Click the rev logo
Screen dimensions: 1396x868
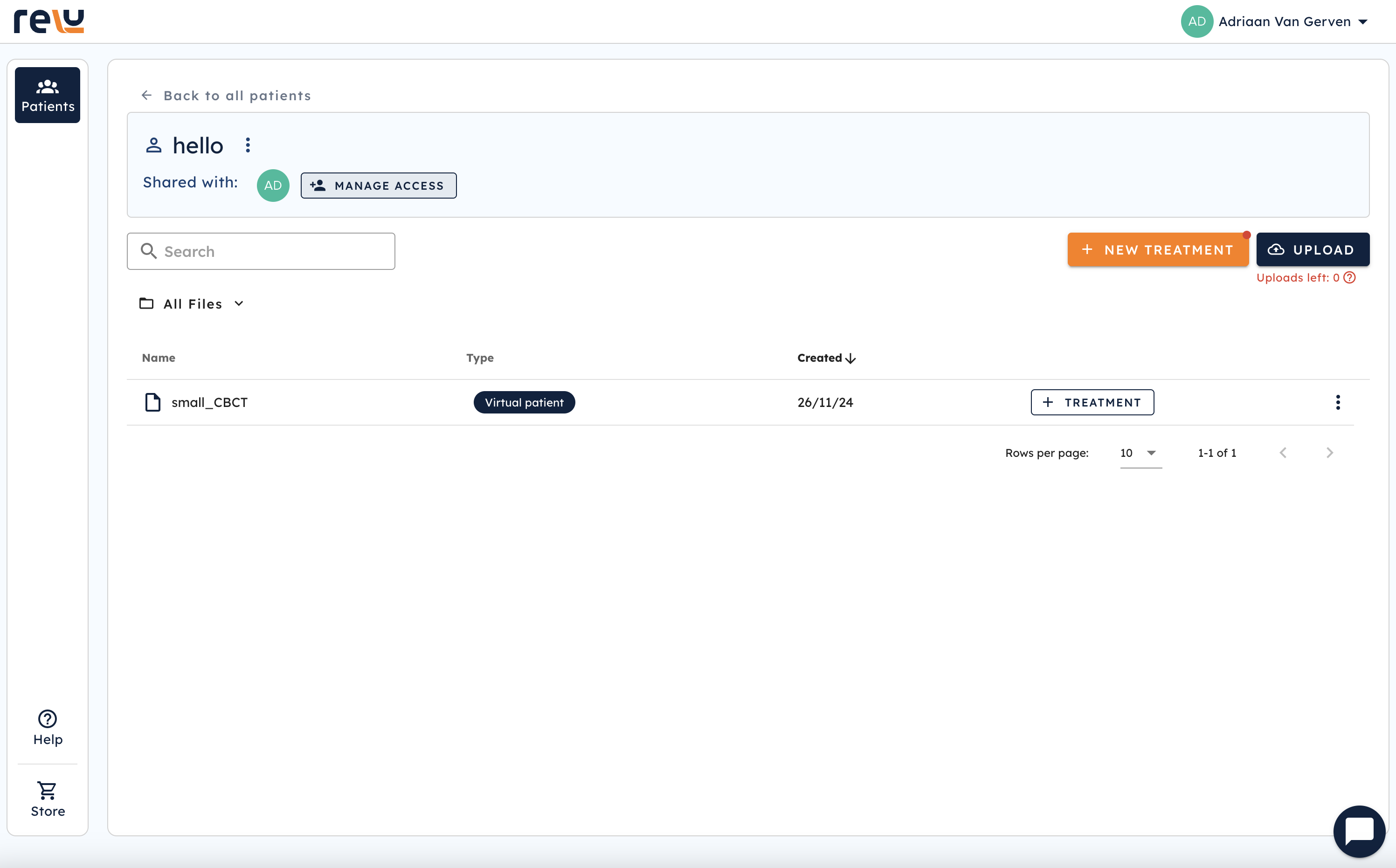click(49, 21)
